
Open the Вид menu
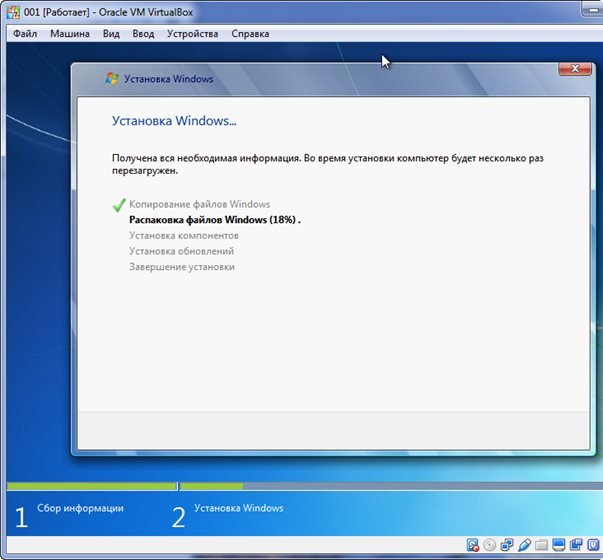111,34
